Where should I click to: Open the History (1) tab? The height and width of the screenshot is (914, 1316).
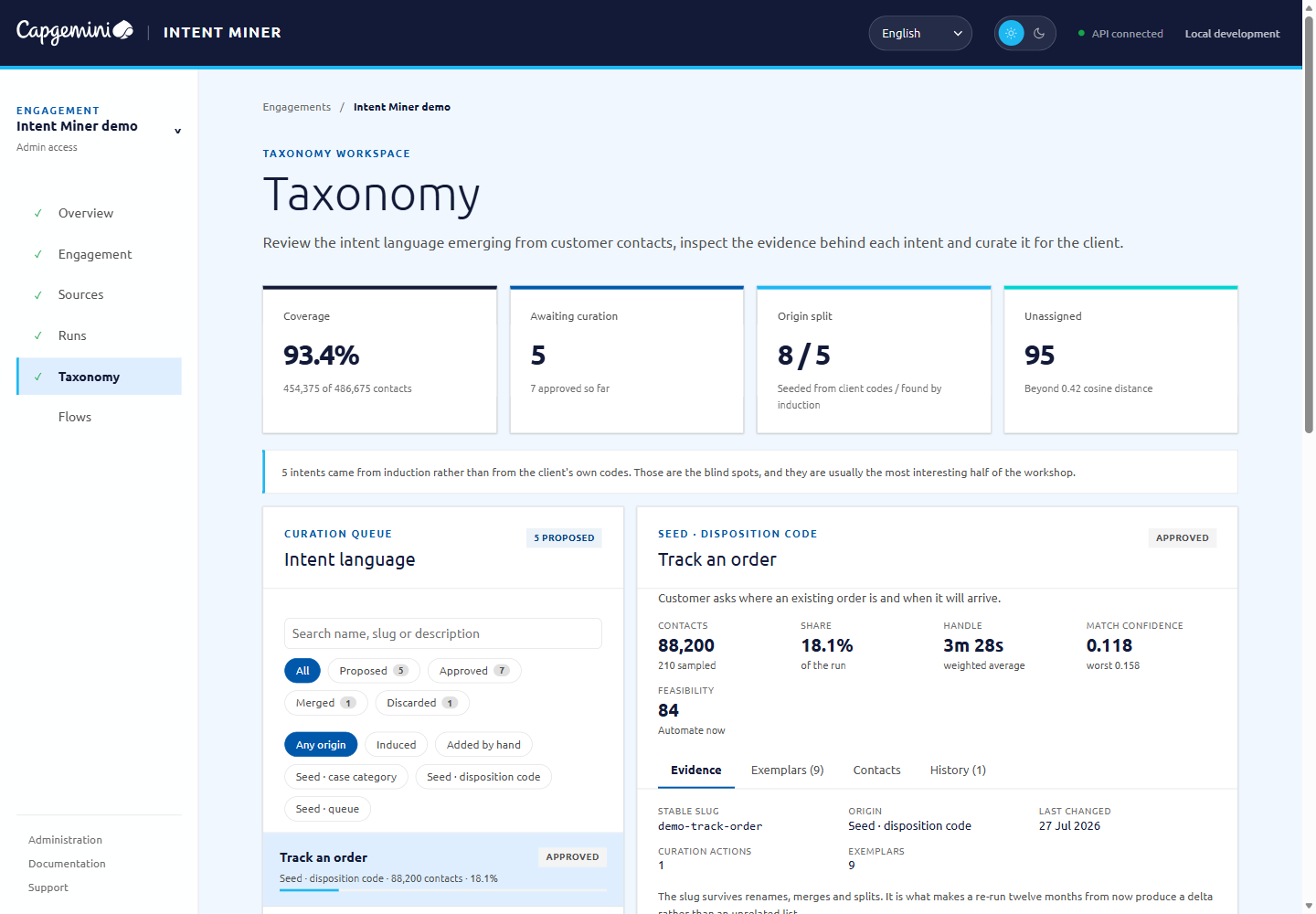[x=958, y=771]
